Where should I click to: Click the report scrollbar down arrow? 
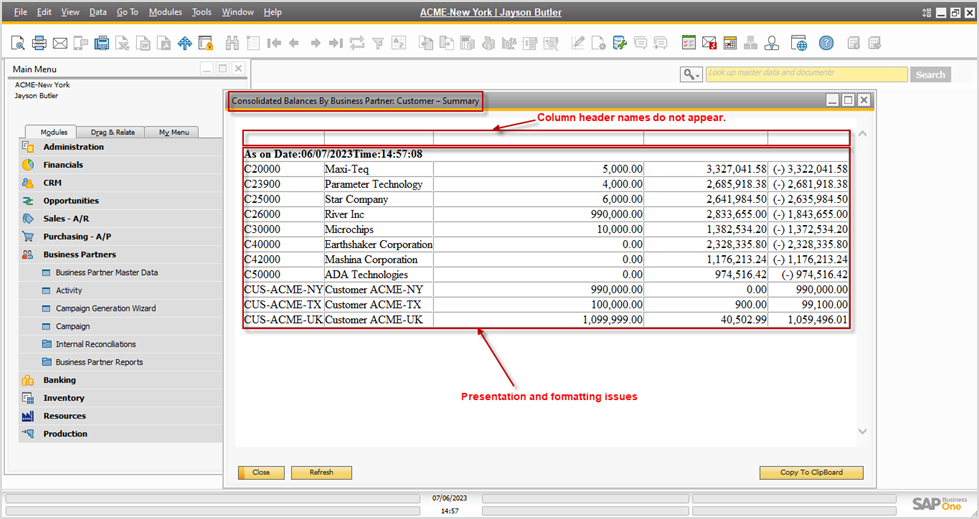pyautogui.click(x=863, y=431)
